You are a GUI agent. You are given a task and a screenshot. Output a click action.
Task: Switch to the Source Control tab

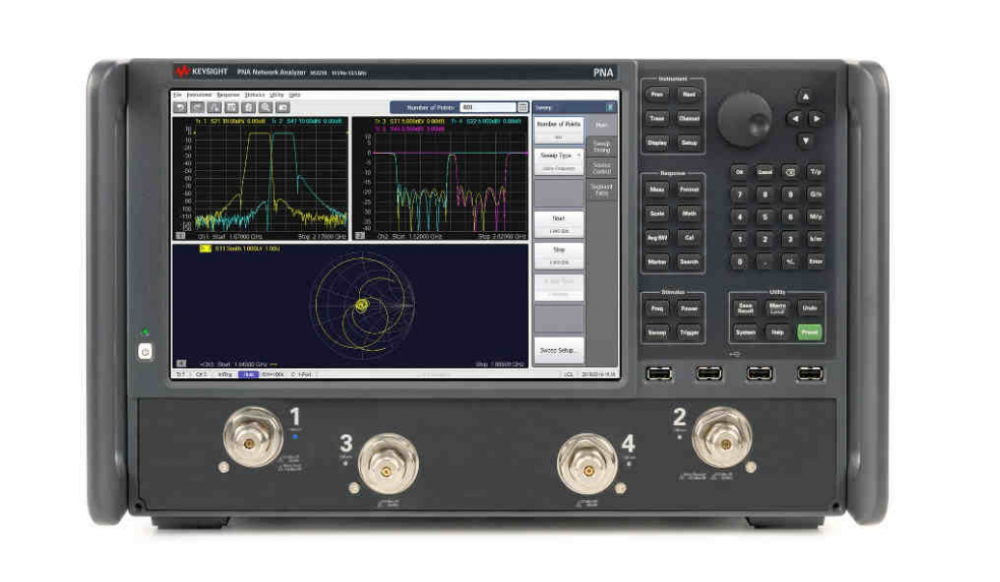click(x=601, y=168)
